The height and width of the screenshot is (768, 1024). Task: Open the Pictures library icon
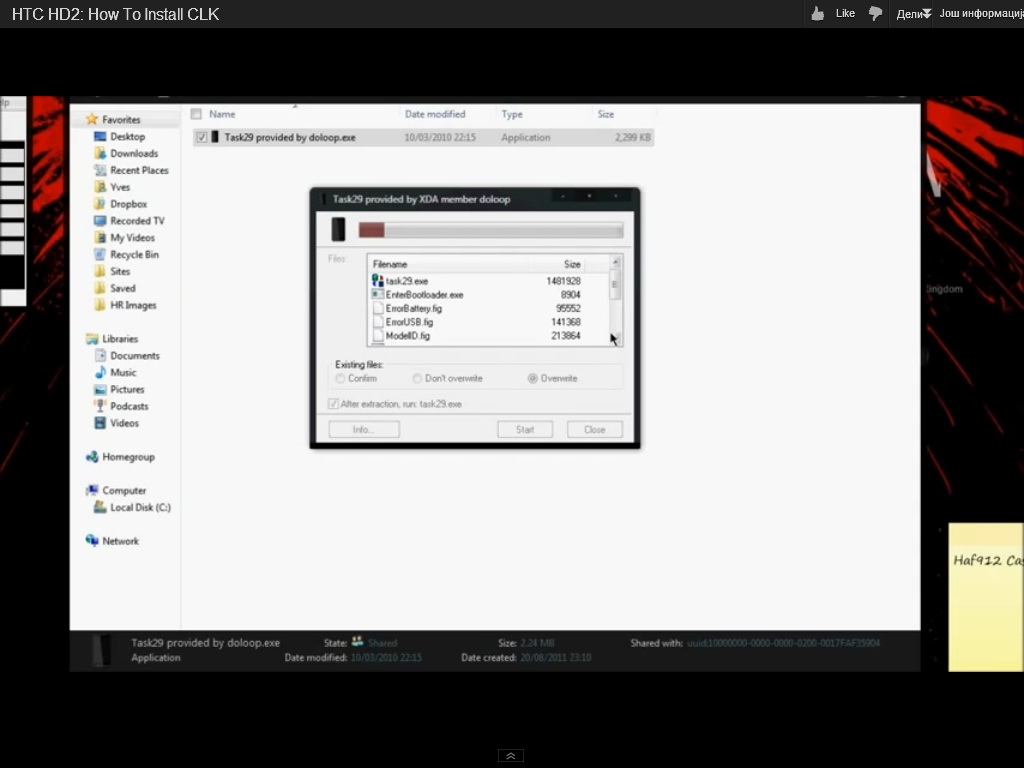(x=100, y=389)
